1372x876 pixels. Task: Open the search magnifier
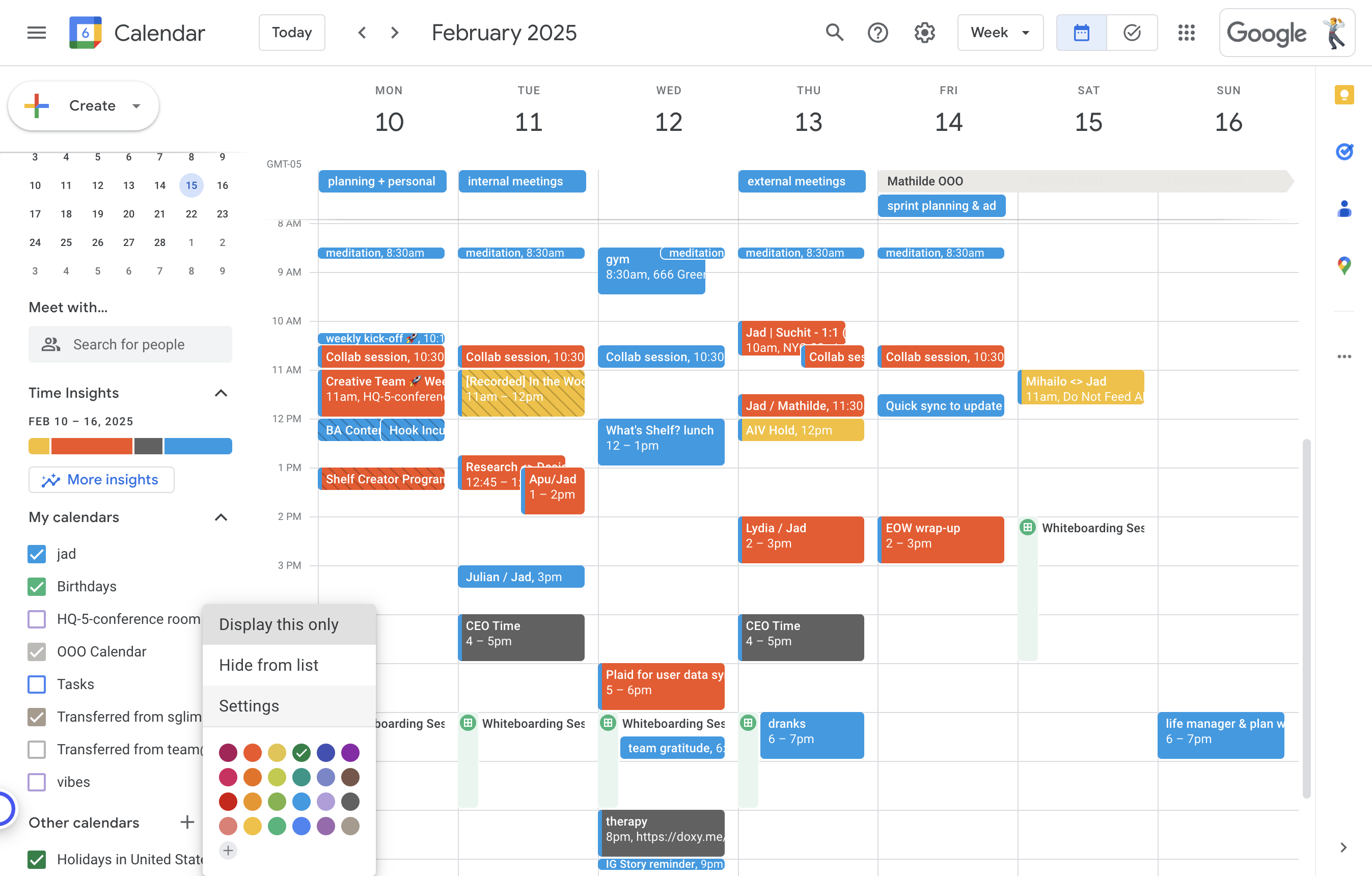click(x=834, y=33)
